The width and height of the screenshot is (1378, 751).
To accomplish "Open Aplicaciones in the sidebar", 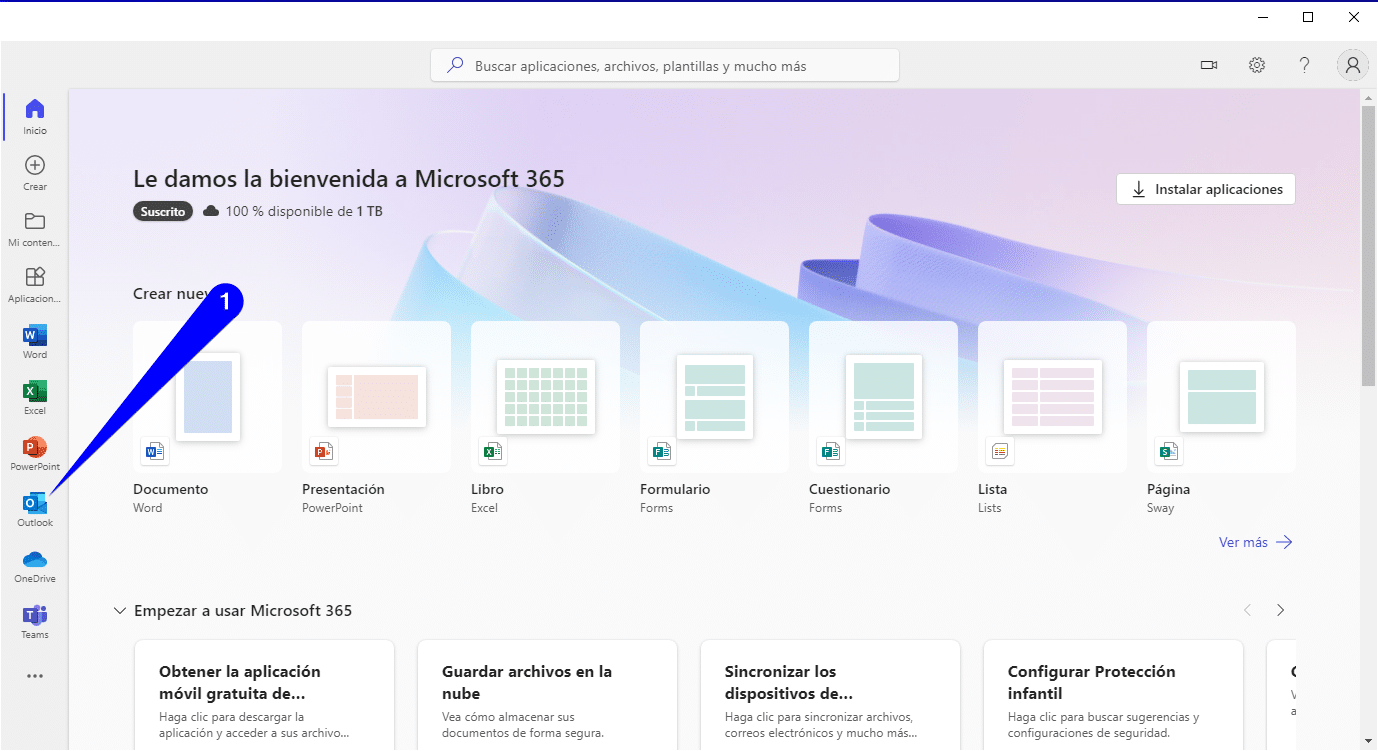I will [35, 285].
